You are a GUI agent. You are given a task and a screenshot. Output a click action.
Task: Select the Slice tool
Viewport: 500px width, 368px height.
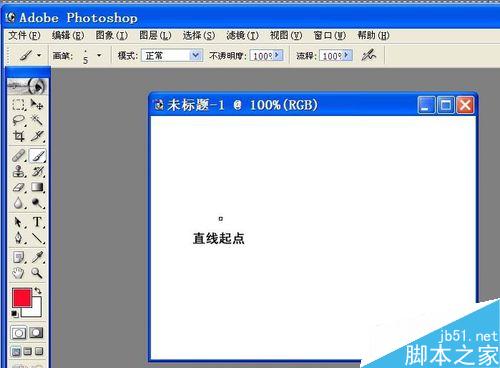click(37, 136)
